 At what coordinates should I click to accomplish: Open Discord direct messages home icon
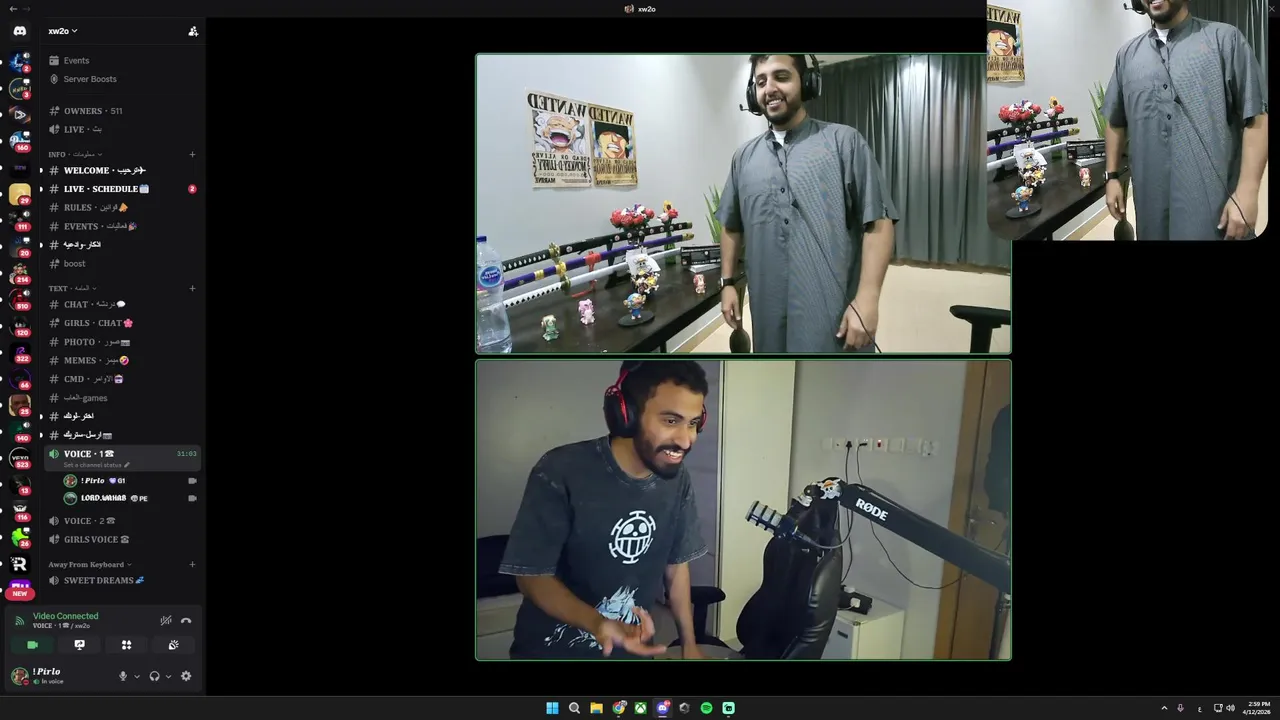(x=19, y=31)
